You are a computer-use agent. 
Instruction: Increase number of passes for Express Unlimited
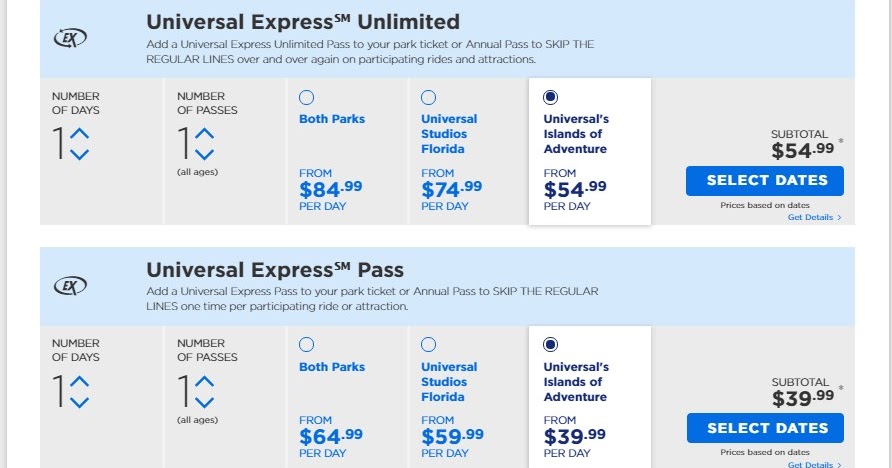pos(205,133)
